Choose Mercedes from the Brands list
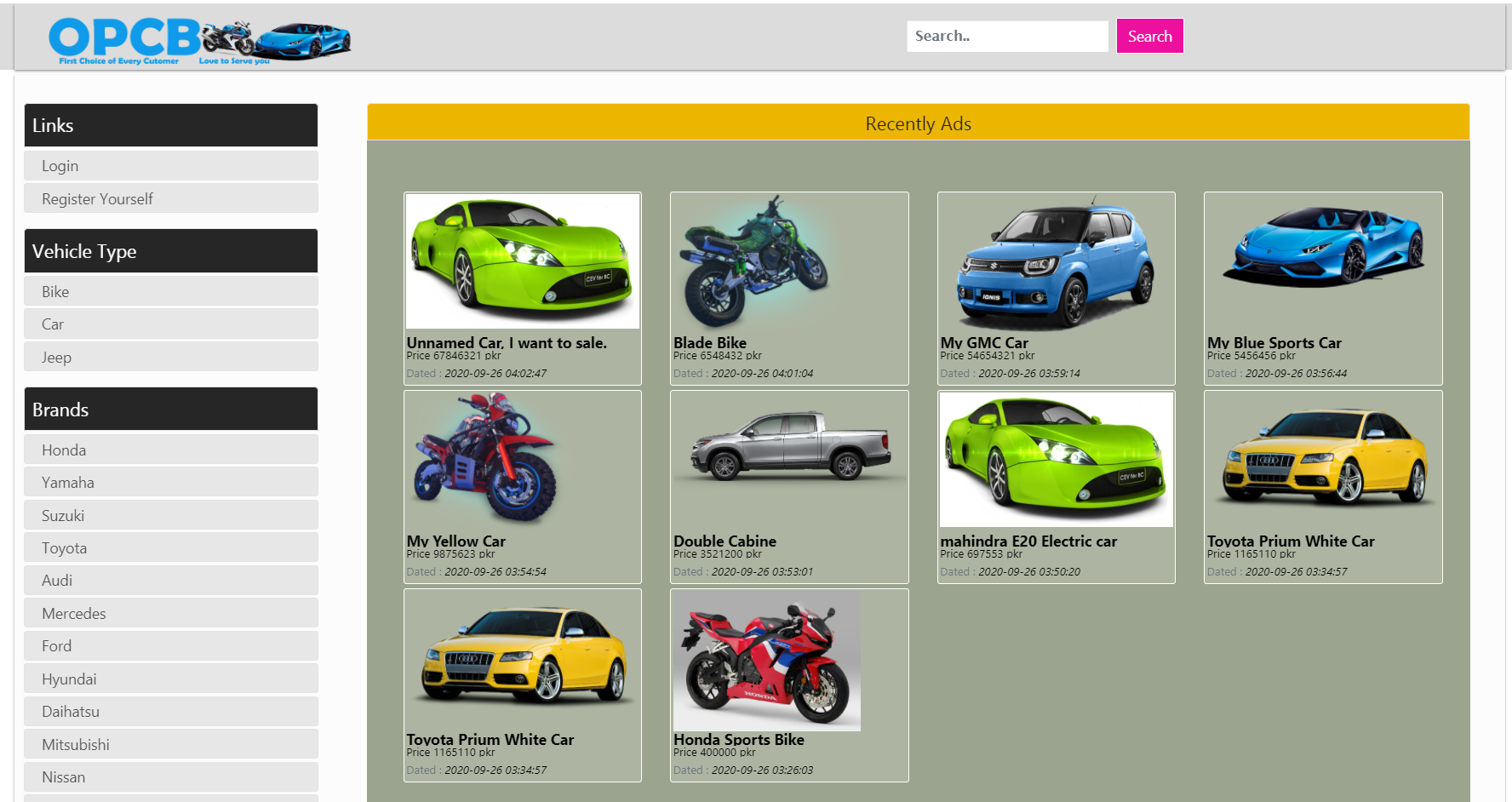 (x=170, y=613)
